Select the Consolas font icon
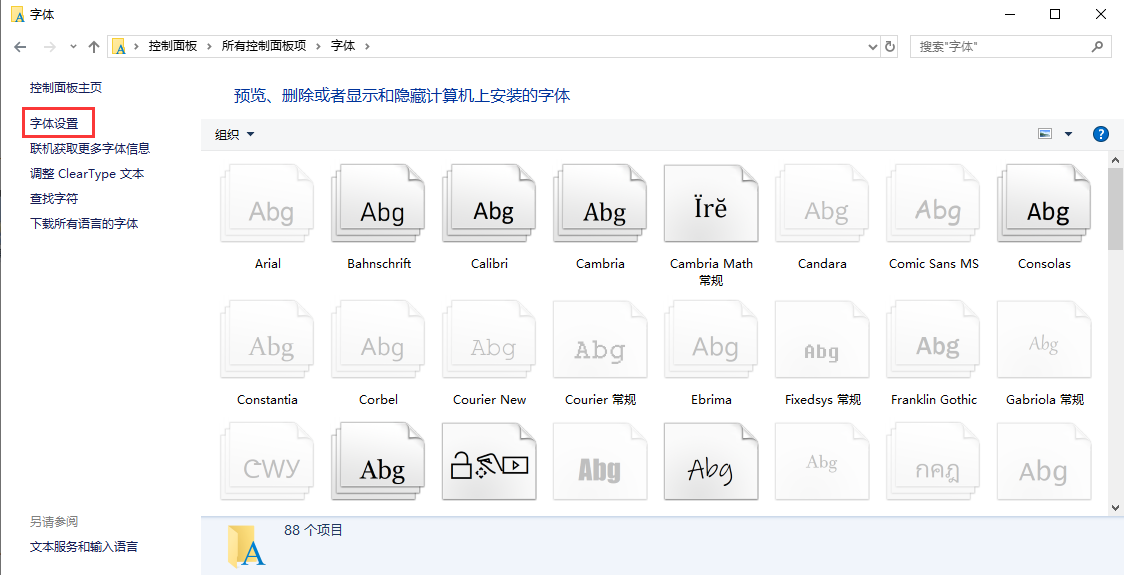Screen dimensions: 1124x575 (1043, 206)
